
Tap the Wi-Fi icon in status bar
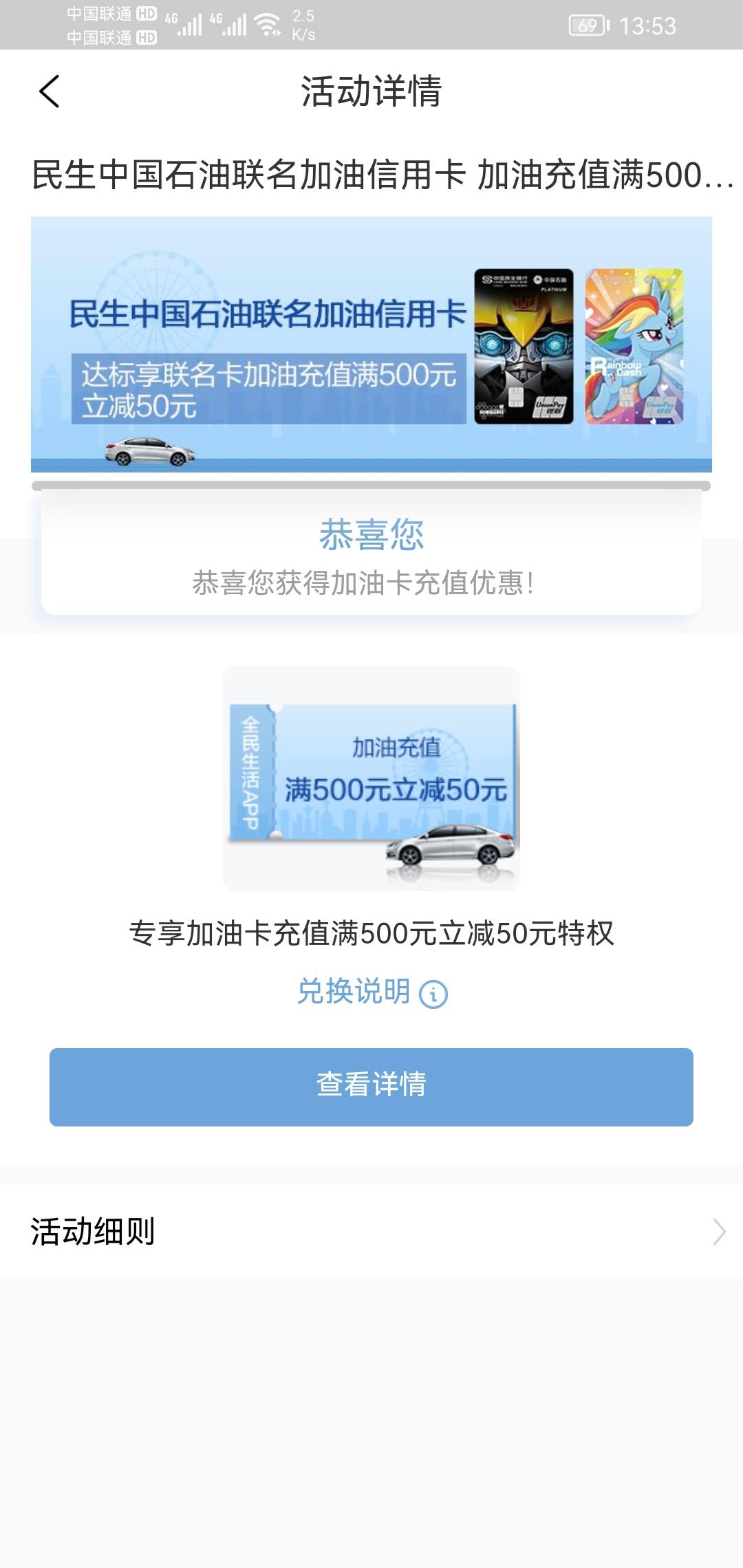[268, 25]
